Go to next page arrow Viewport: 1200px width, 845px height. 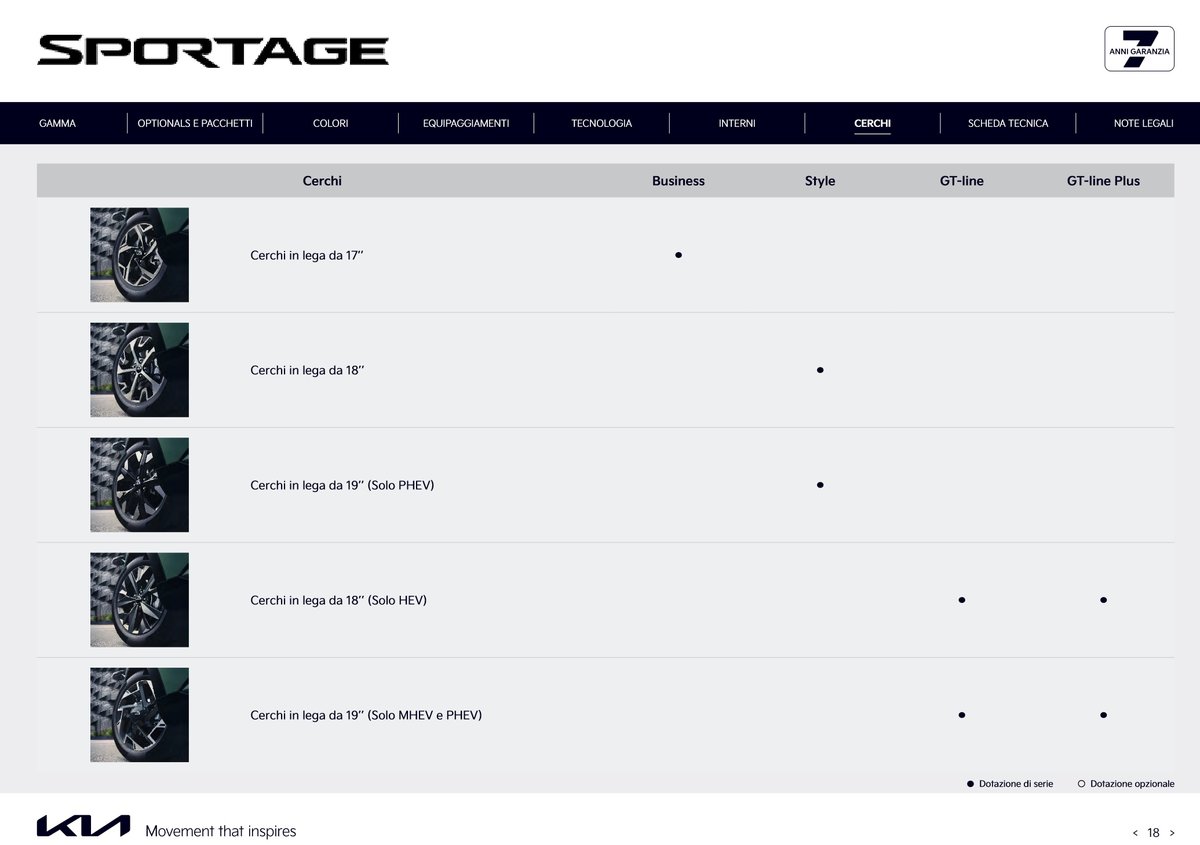[x=1172, y=833]
